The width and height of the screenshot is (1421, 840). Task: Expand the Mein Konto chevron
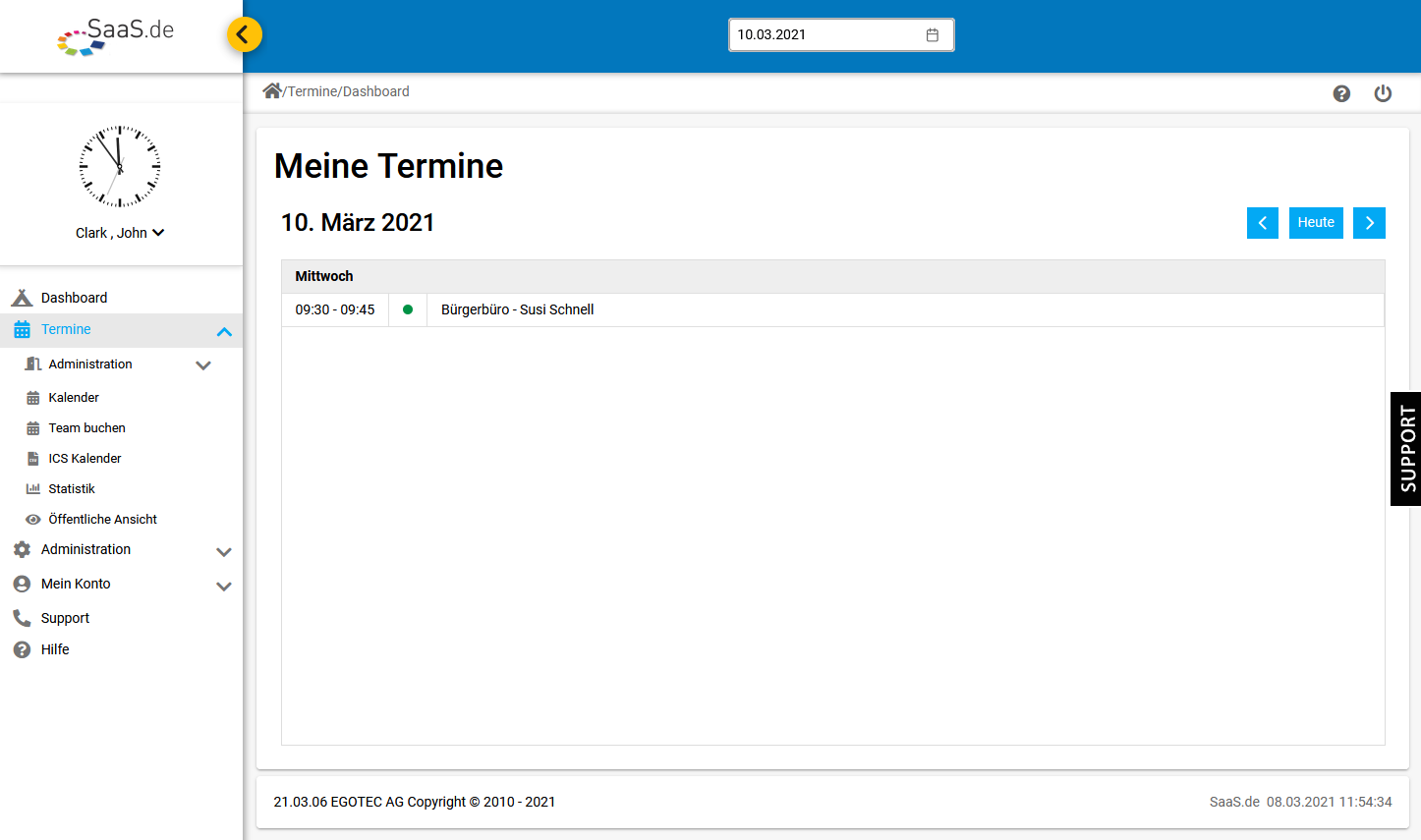224,587
